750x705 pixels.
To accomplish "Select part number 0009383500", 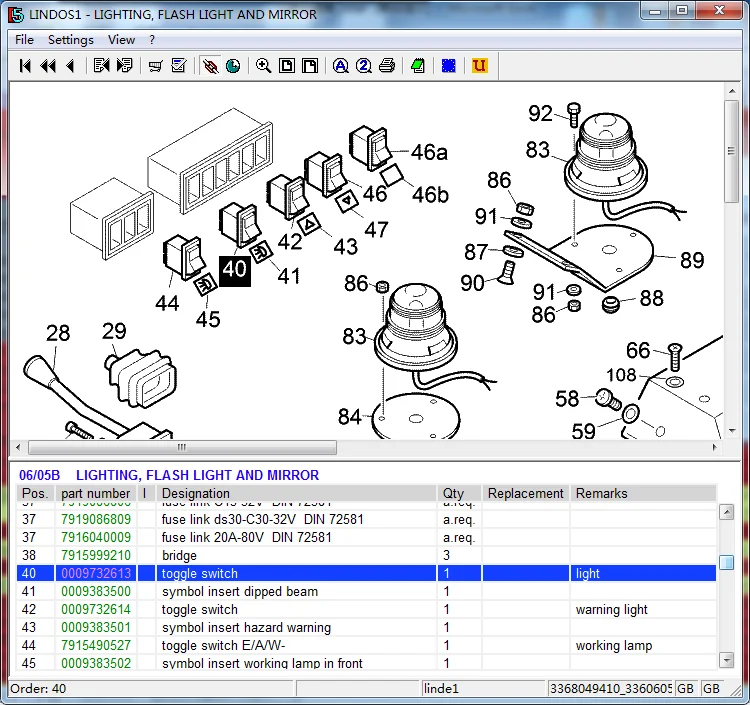I will coord(96,592).
